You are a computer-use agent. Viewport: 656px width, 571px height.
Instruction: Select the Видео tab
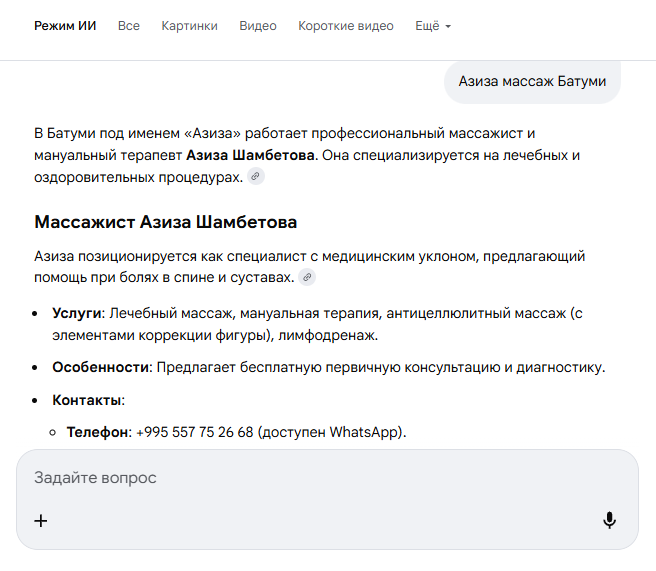point(258,26)
